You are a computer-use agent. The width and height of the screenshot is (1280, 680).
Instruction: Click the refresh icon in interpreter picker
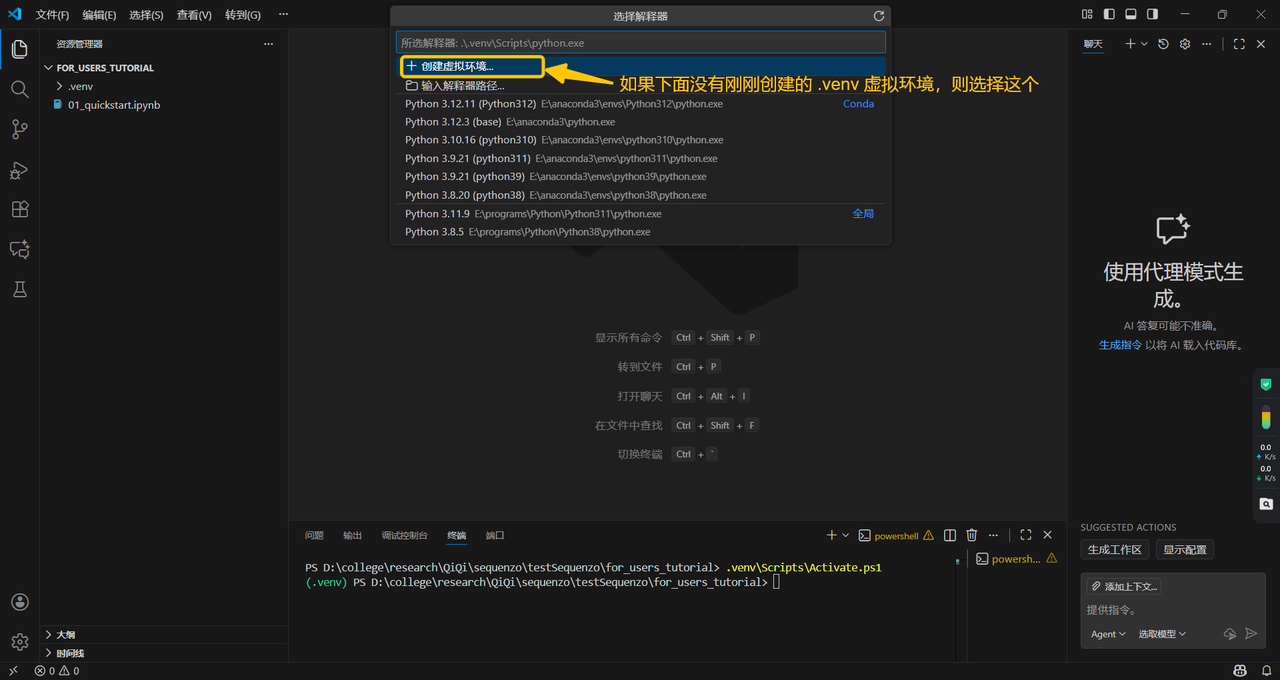(x=878, y=16)
